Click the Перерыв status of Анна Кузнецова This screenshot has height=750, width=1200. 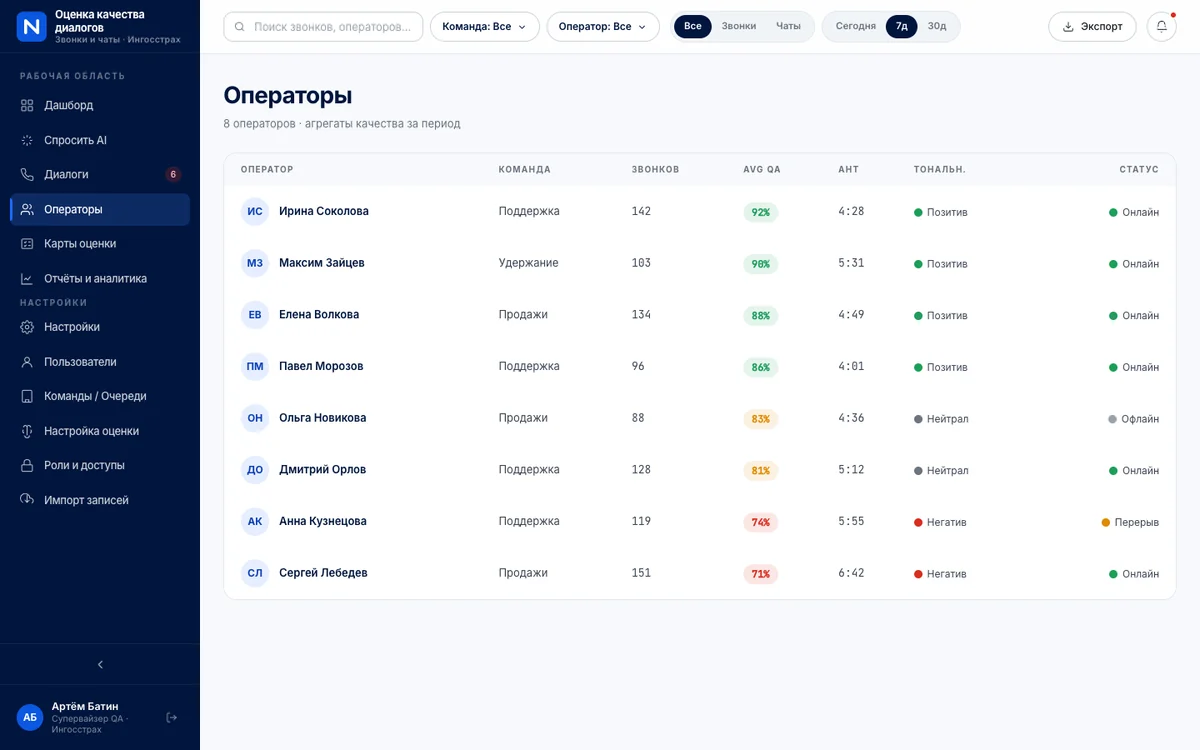coord(1130,522)
